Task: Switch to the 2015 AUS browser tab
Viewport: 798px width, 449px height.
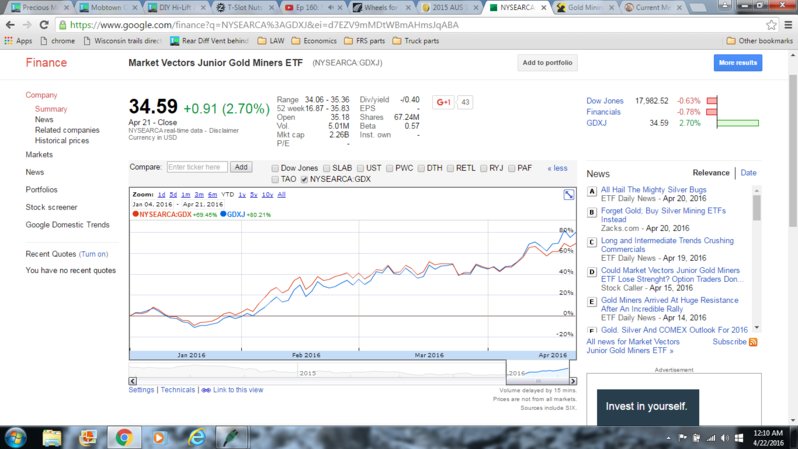Action: pyautogui.click(x=449, y=8)
